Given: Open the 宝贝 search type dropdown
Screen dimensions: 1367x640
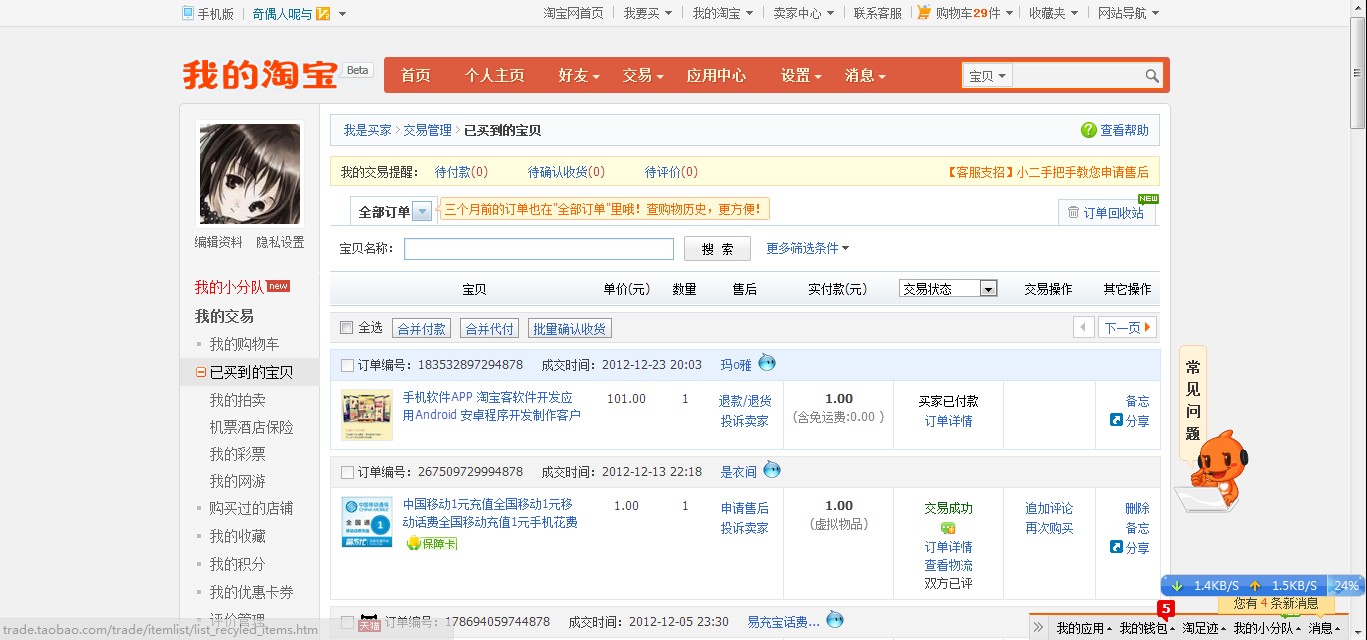Looking at the screenshot, I should [x=988, y=76].
